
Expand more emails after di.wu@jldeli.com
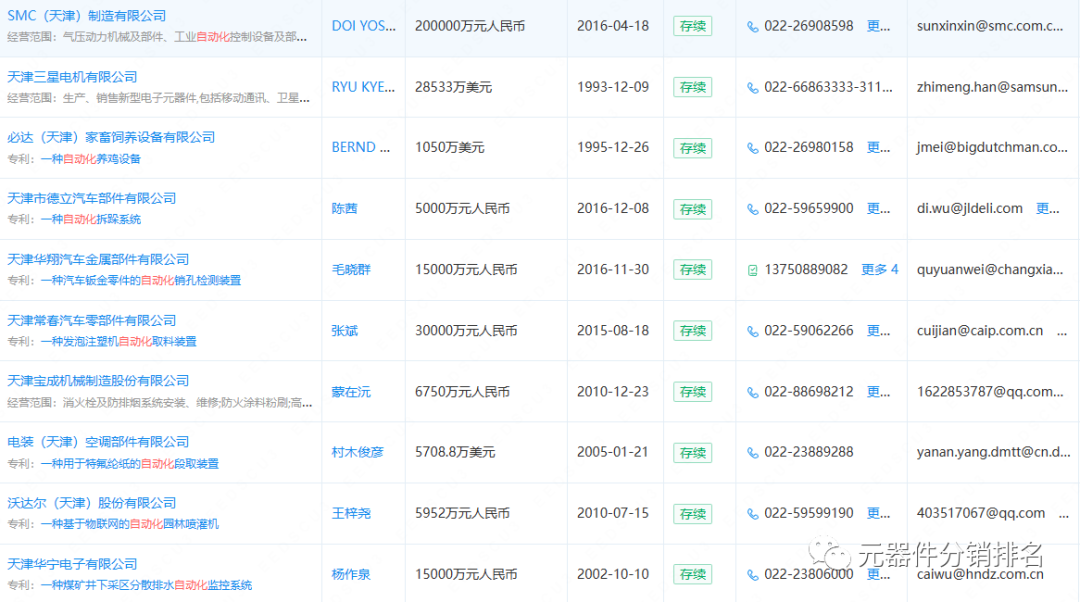click(1048, 209)
